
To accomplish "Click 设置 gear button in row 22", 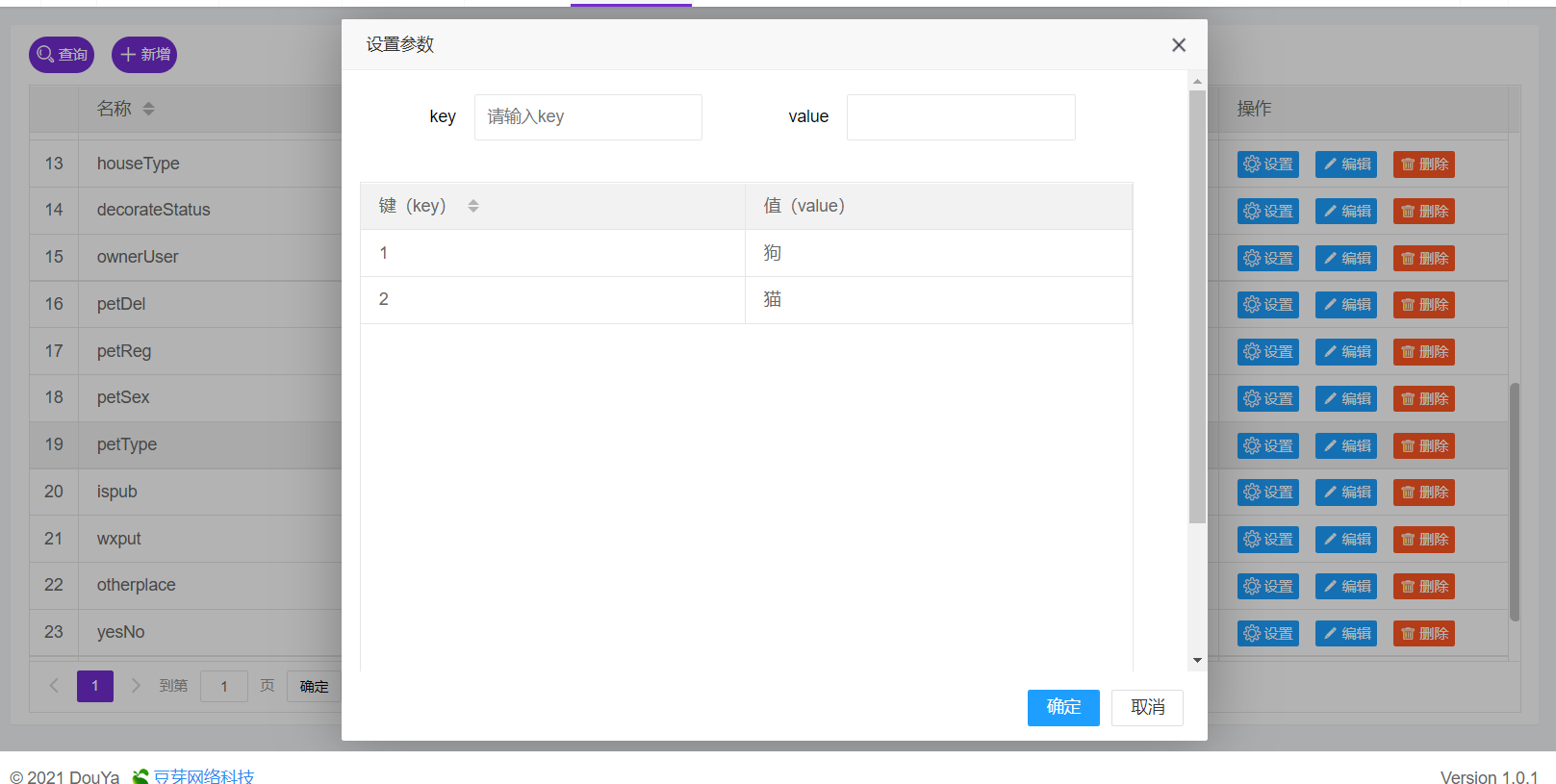I will (x=1268, y=587).
